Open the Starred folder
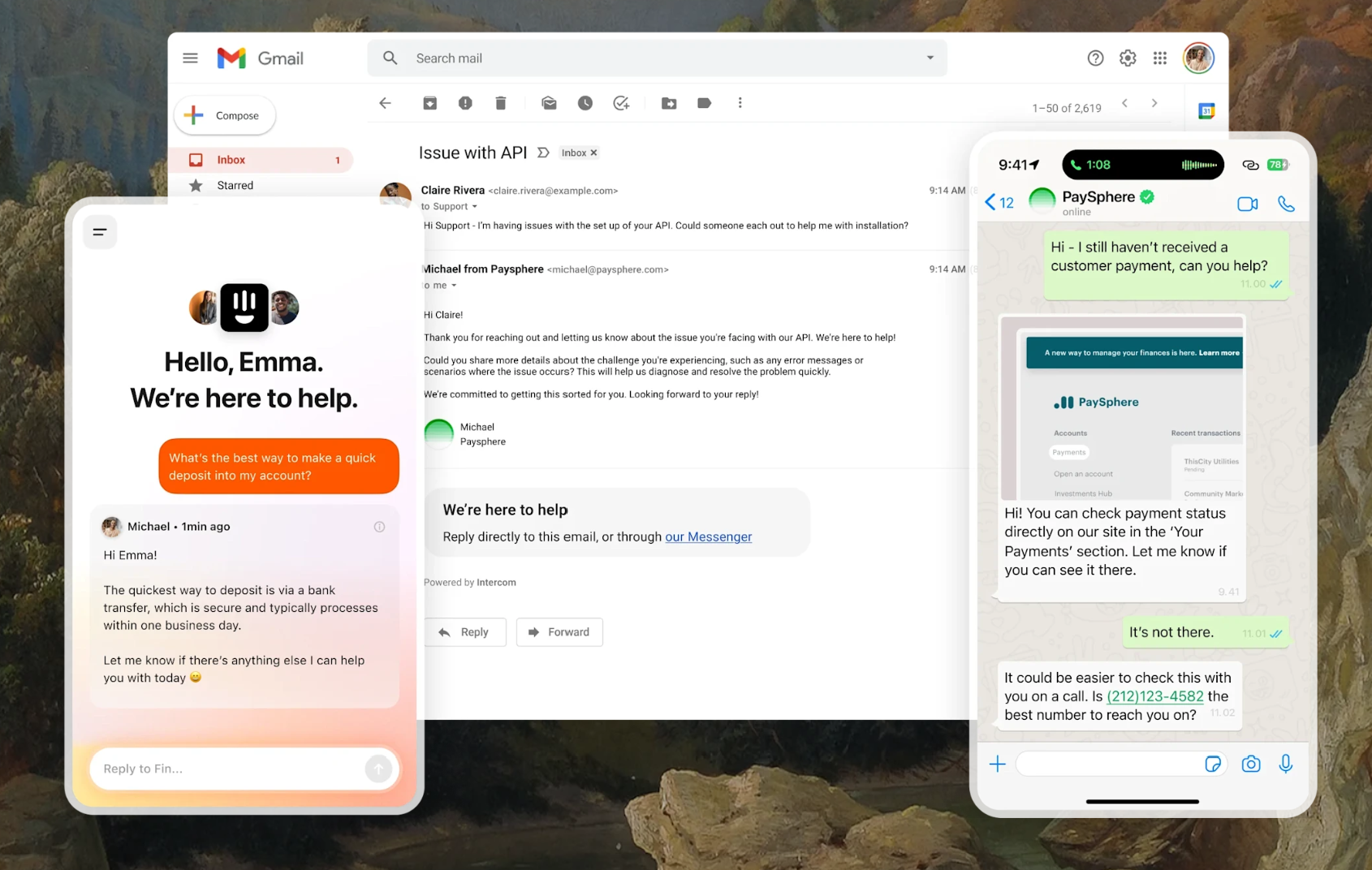Screen dimensions: 1372x870 (235, 186)
